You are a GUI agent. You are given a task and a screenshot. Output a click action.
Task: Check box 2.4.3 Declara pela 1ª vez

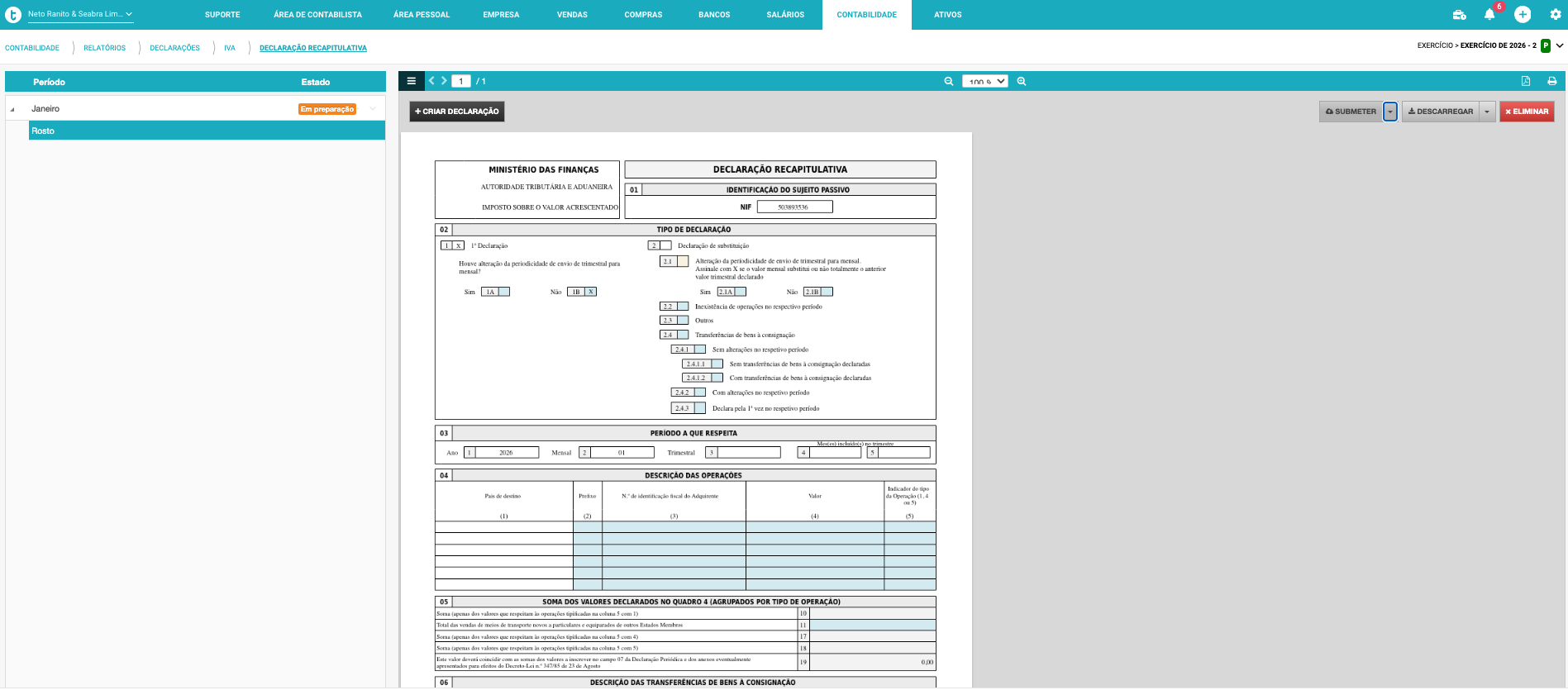tap(699, 408)
